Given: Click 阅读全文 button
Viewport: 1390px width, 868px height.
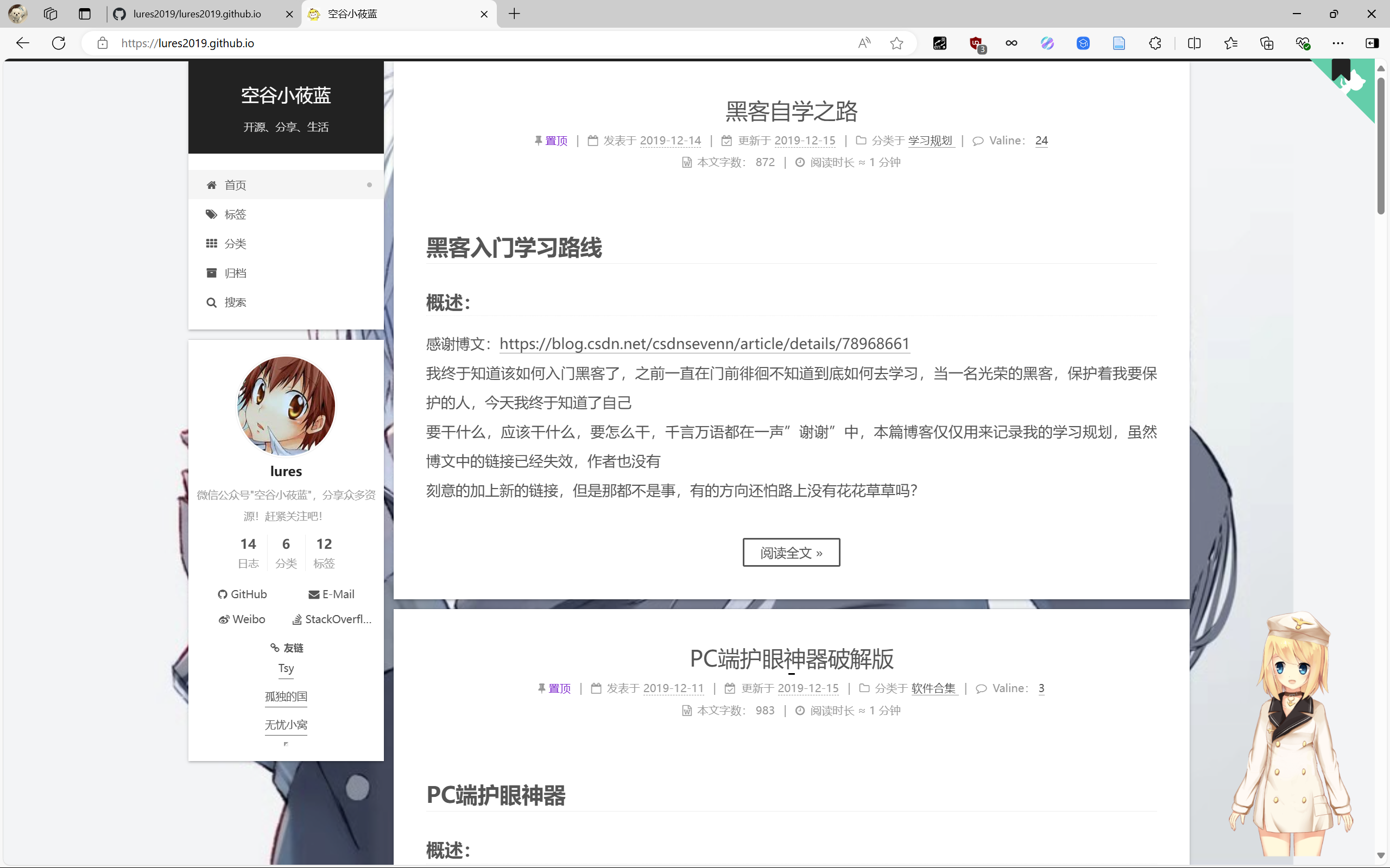Looking at the screenshot, I should [x=791, y=552].
